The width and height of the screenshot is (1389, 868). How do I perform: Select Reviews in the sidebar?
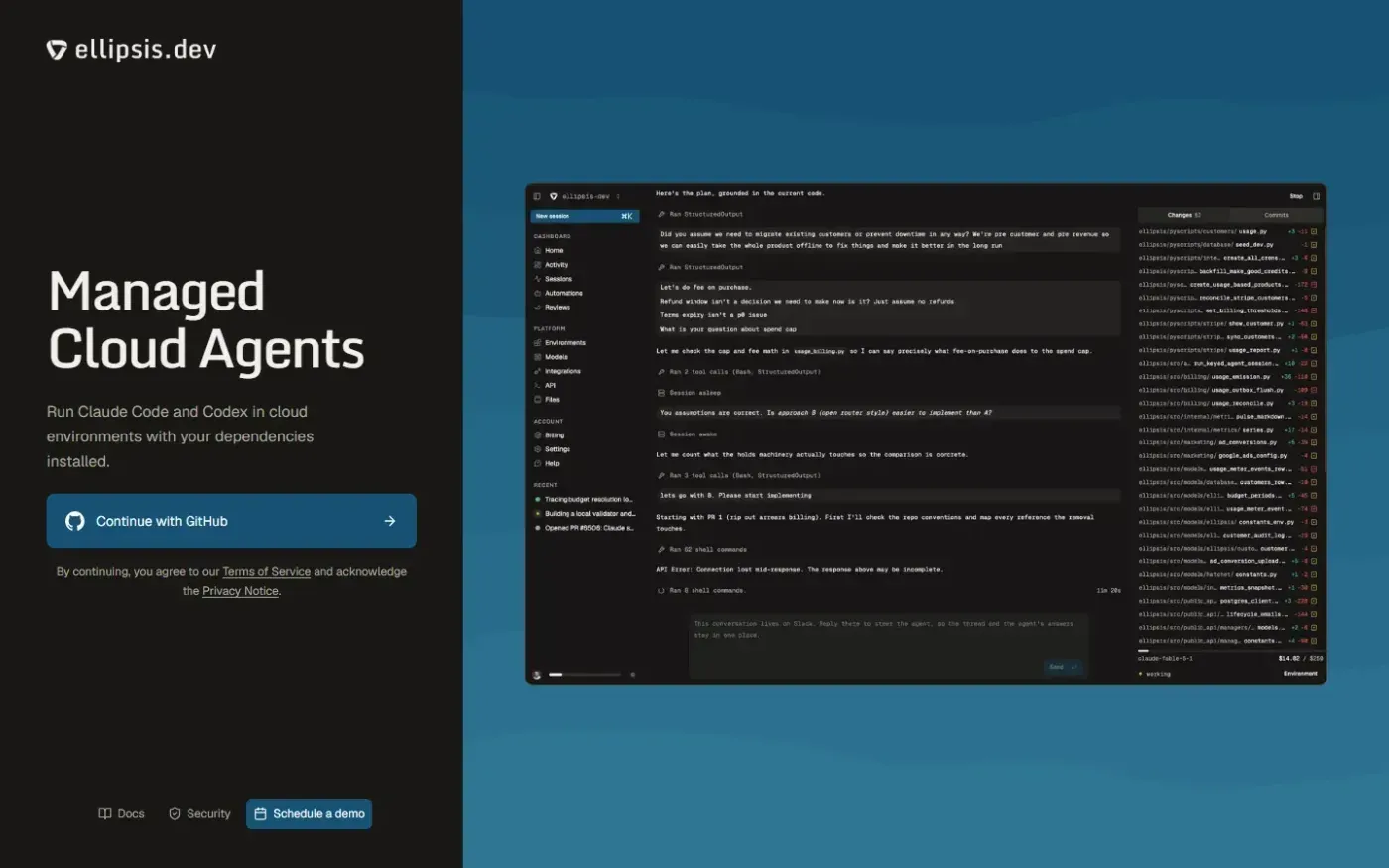tap(553, 307)
